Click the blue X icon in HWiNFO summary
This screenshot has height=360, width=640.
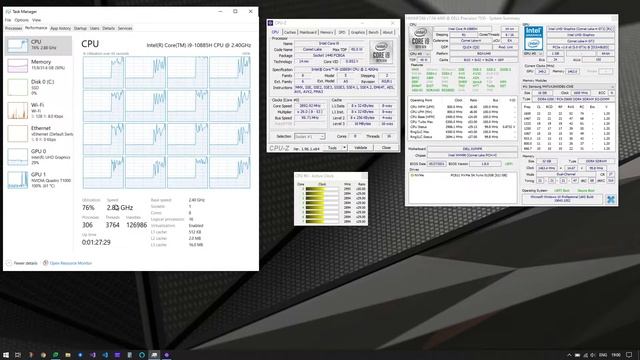[x=611, y=200]
